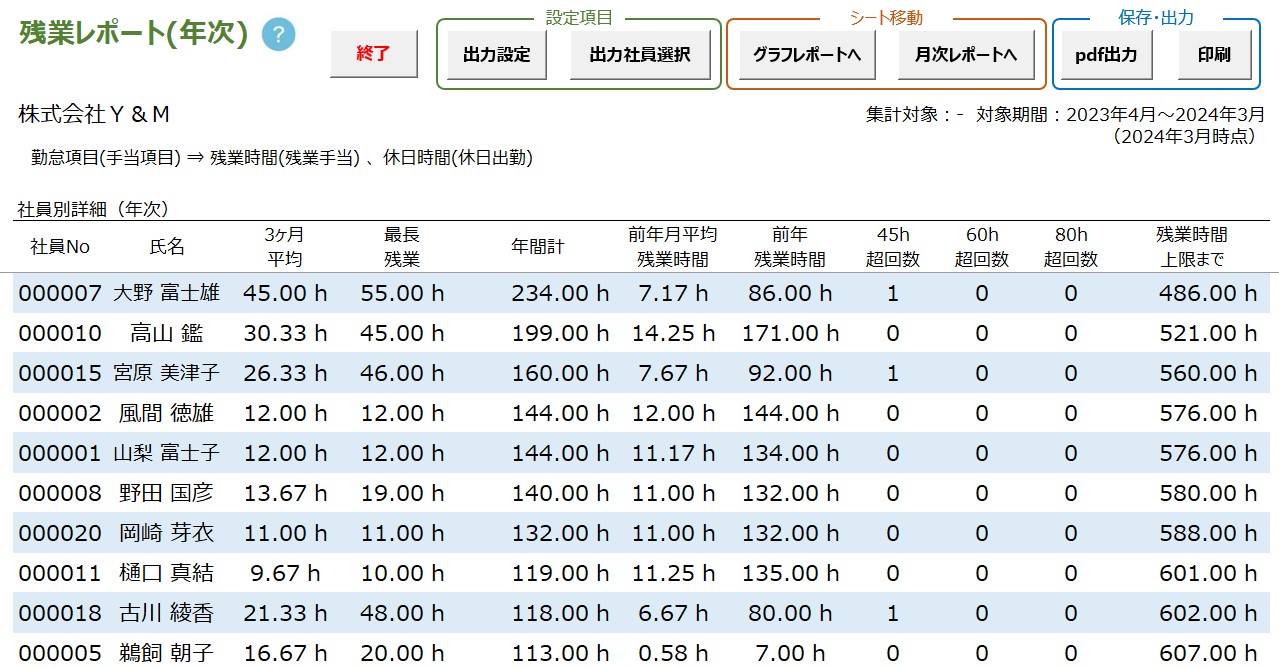Select employee number 000010 cell

pos(60,333)
